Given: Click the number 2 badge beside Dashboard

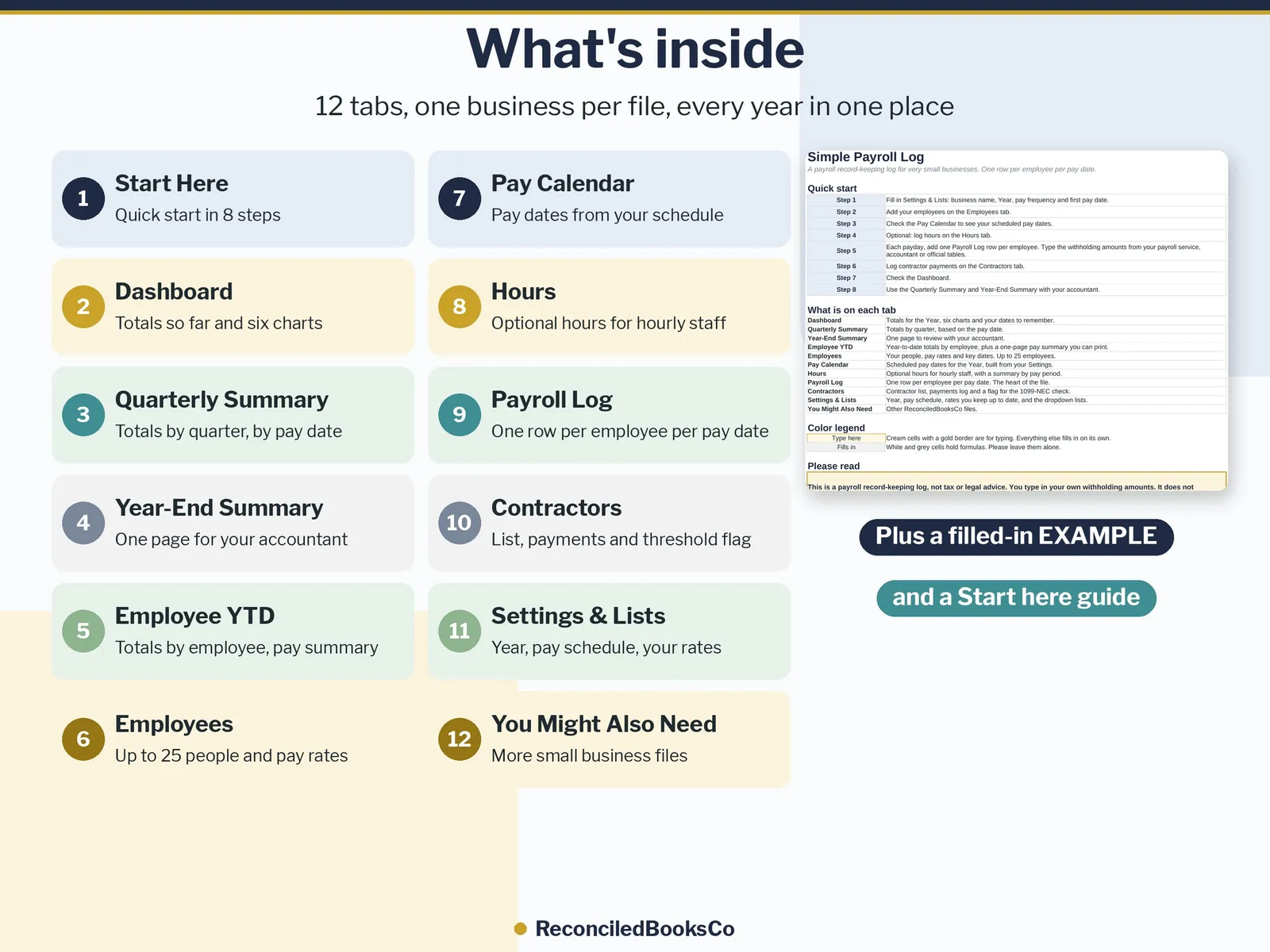Looking at the screenshot, I should click(83, 306).
